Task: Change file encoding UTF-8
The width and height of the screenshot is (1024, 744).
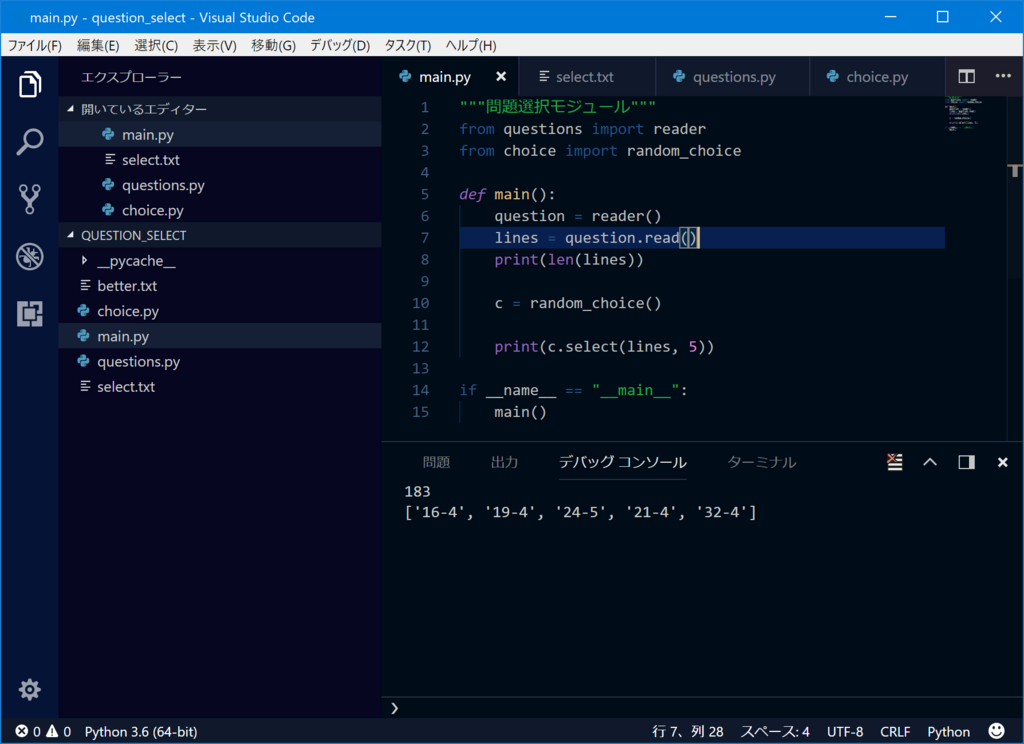Action: (x=844, y=731)
